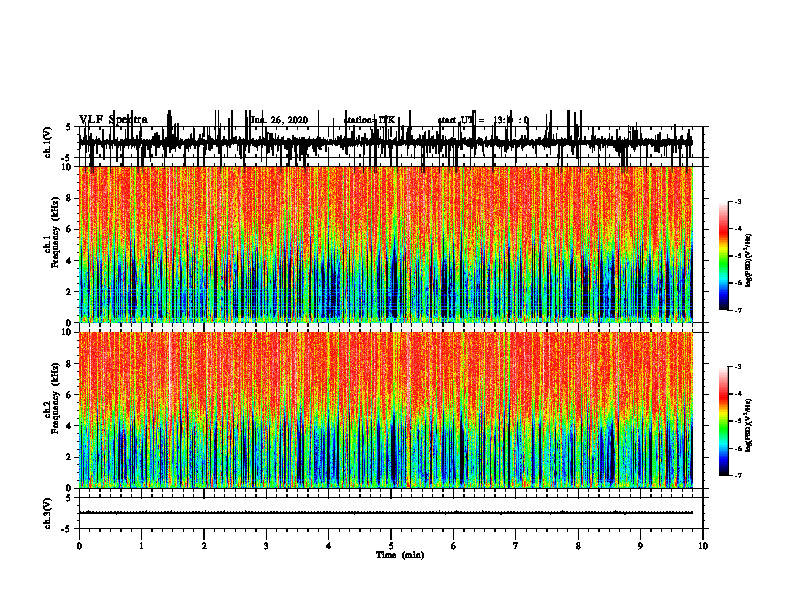Click the flat ch.3 waveform trace
Image resolution: width=792 pixels, height=612 pixels.
point(386,513)
